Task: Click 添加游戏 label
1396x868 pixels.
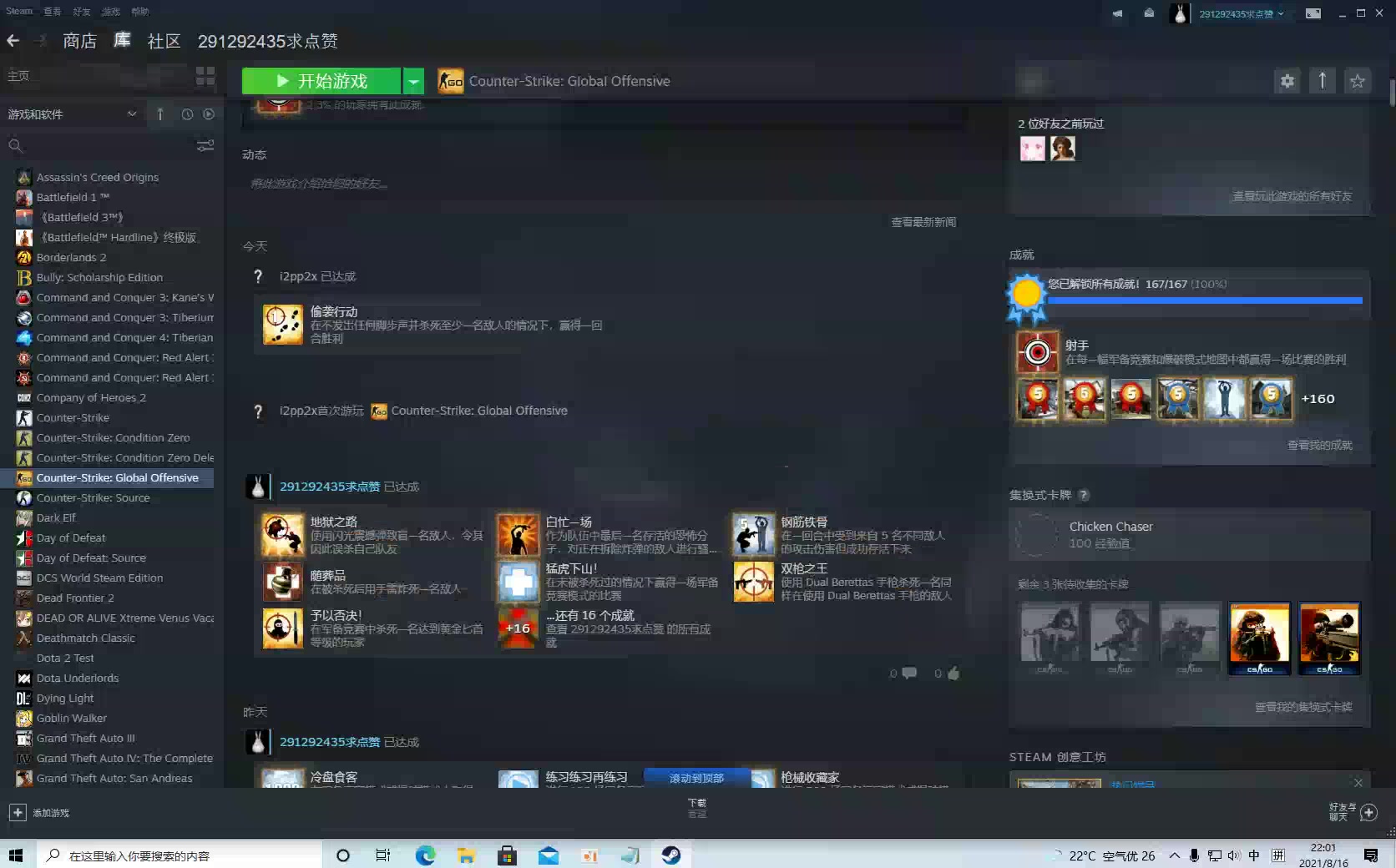Action: [x=51, y=813]
